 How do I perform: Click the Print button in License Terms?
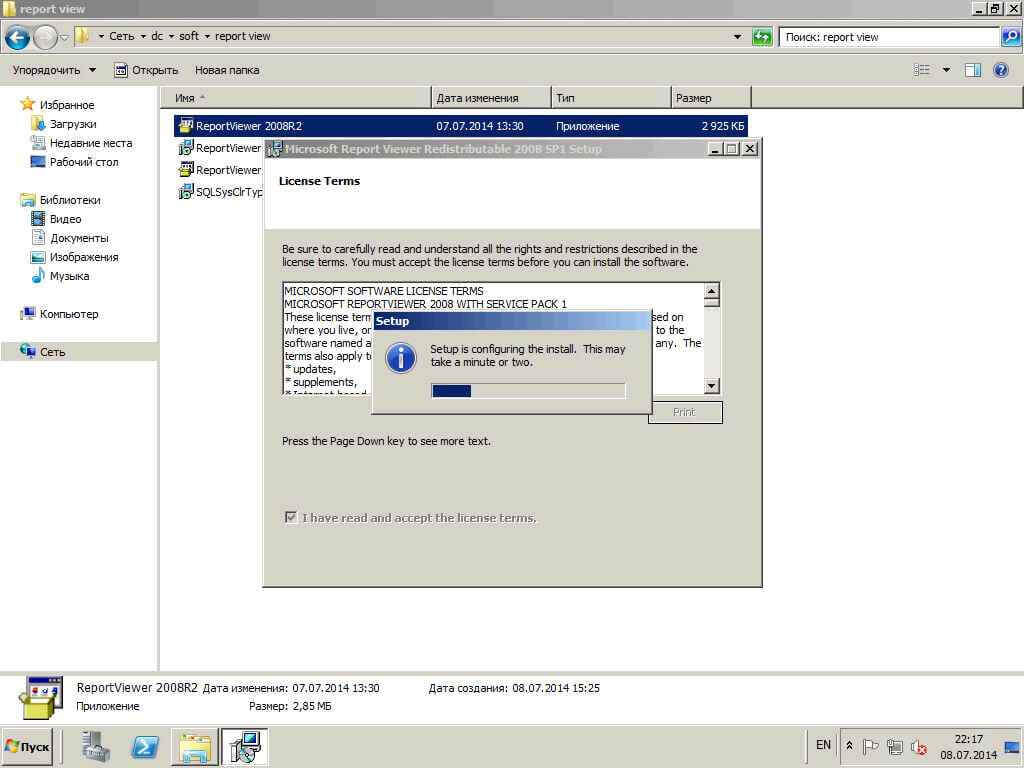pos(685,412)
